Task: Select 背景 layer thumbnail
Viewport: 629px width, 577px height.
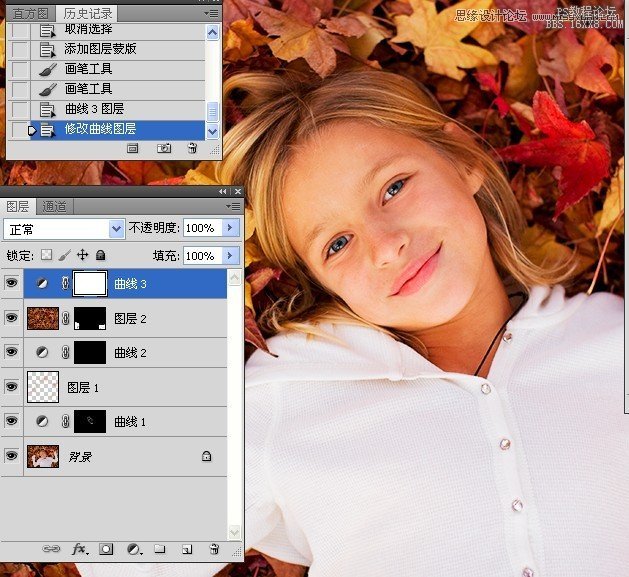Action: [43, 456]
